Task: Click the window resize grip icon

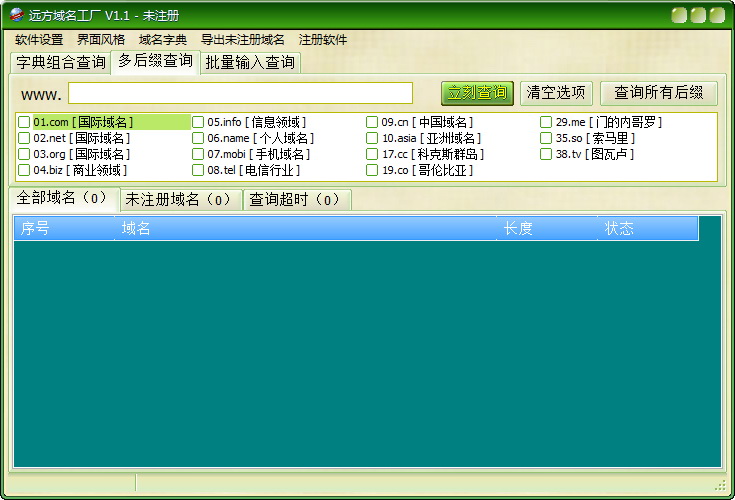Action: click(720, 486)
